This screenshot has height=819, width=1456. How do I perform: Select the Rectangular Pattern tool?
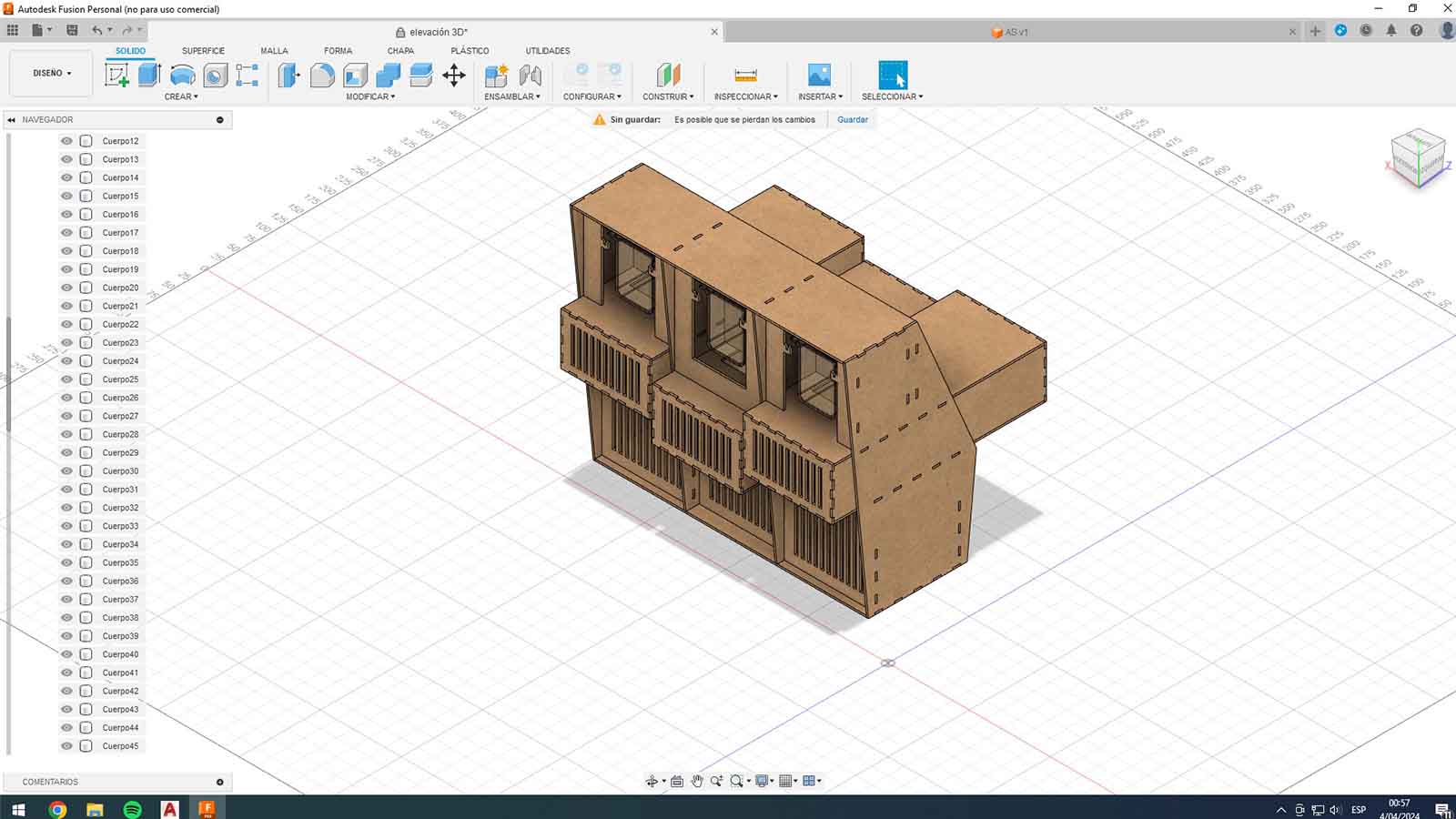247,75
